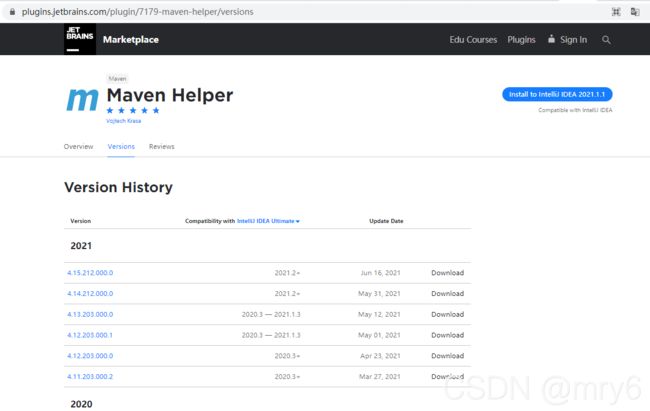Download the May 01, 2021 version
Image resolution: width=650 pixels, height=411 pixels.
(x=447, y=335)
